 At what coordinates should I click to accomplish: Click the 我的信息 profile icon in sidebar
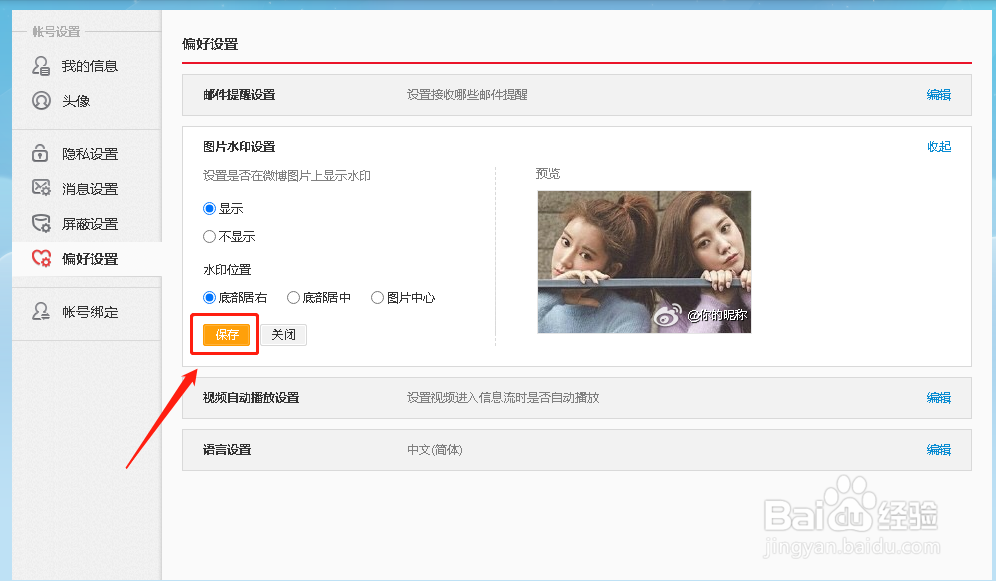point(41,66)
